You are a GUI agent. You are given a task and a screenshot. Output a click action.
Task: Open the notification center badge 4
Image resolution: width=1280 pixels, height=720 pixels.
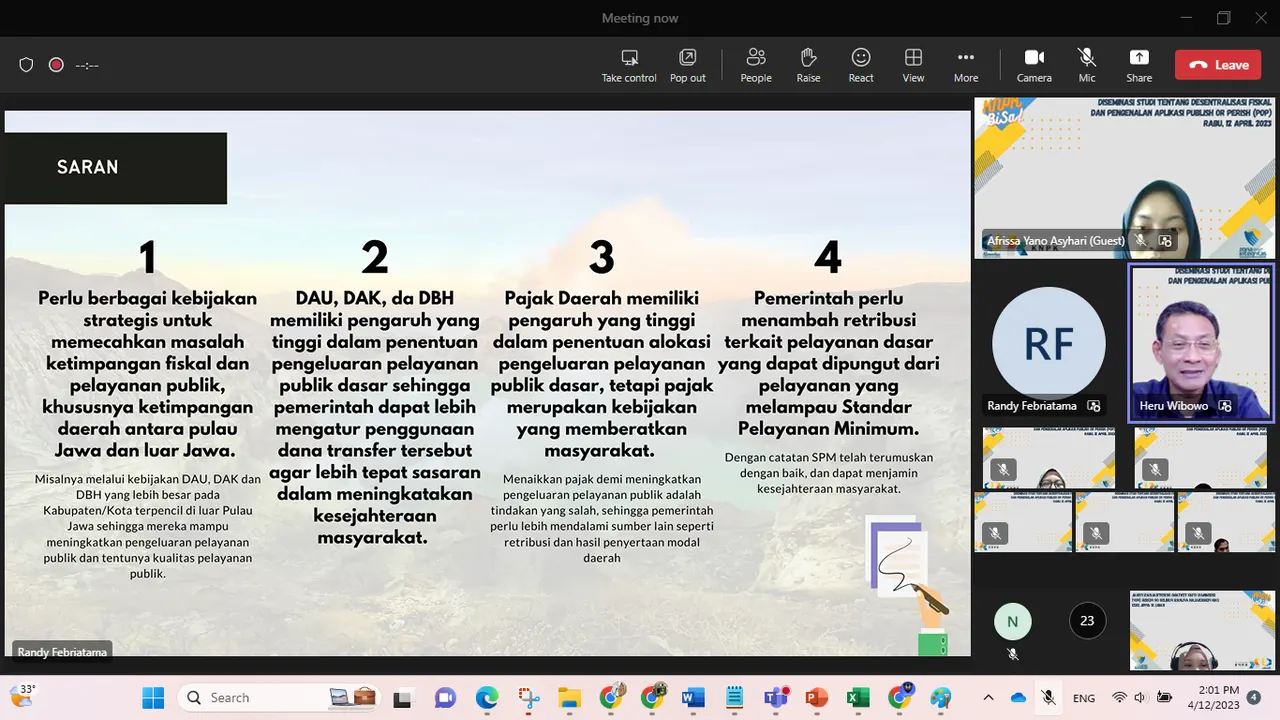pyautogui.click(x=1254, y=697)
